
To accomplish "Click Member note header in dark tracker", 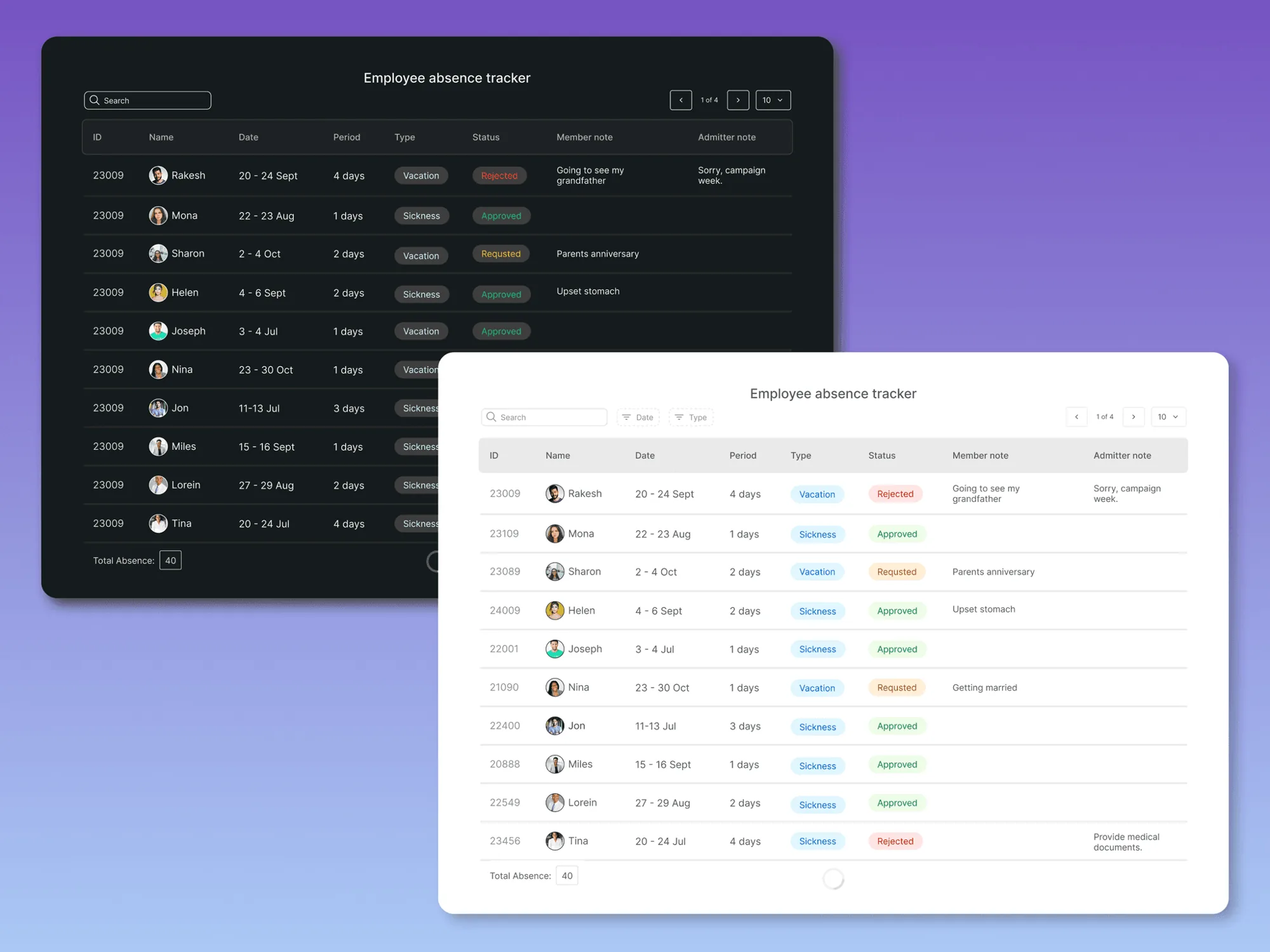I will (x=585, y=137).
